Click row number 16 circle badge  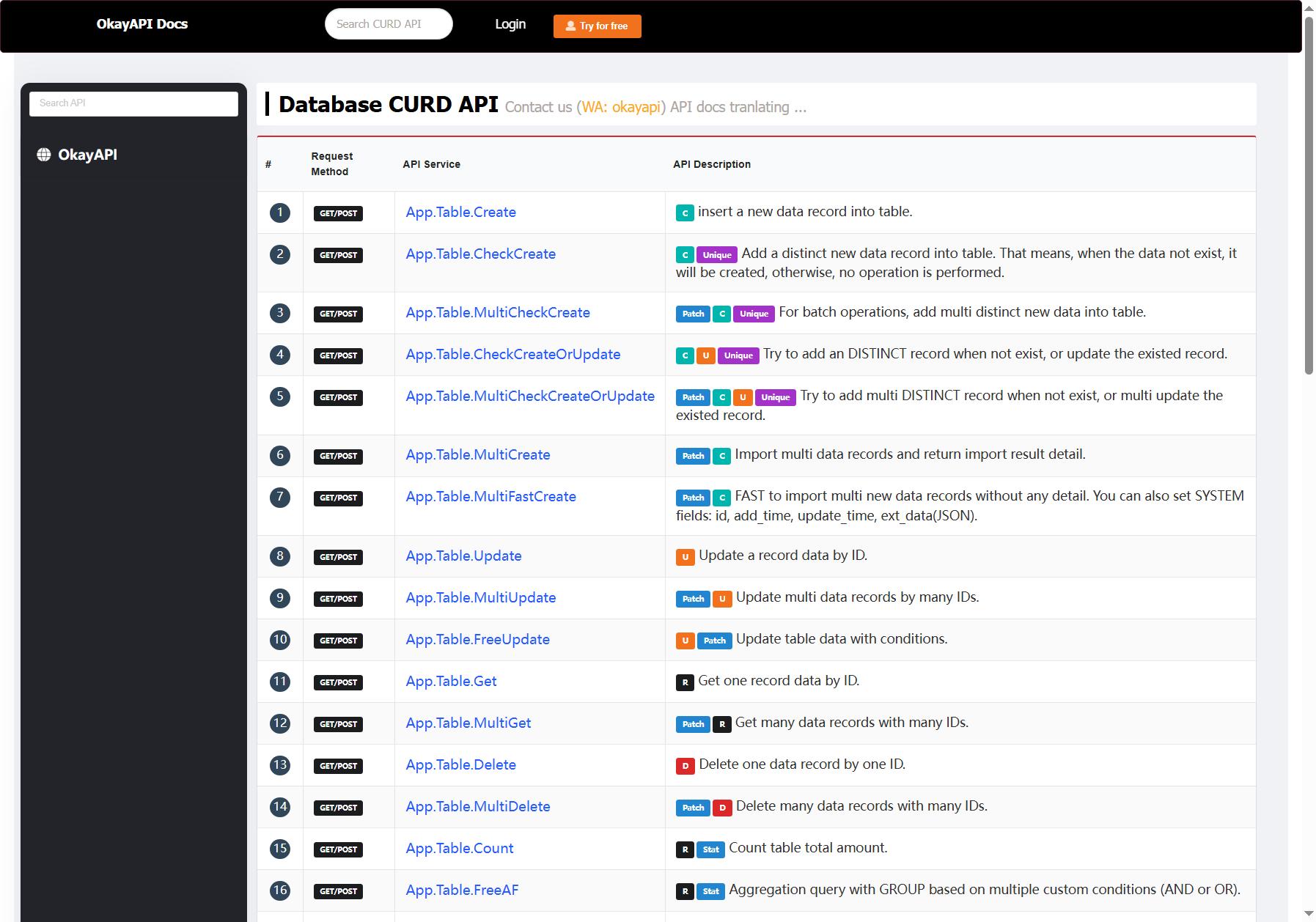tap(280, 890)
